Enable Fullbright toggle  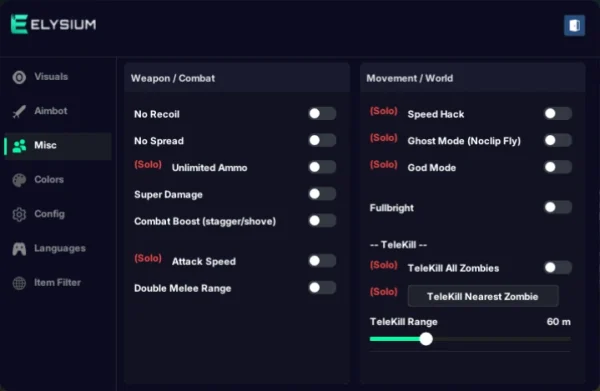click(x=558, y=207)
